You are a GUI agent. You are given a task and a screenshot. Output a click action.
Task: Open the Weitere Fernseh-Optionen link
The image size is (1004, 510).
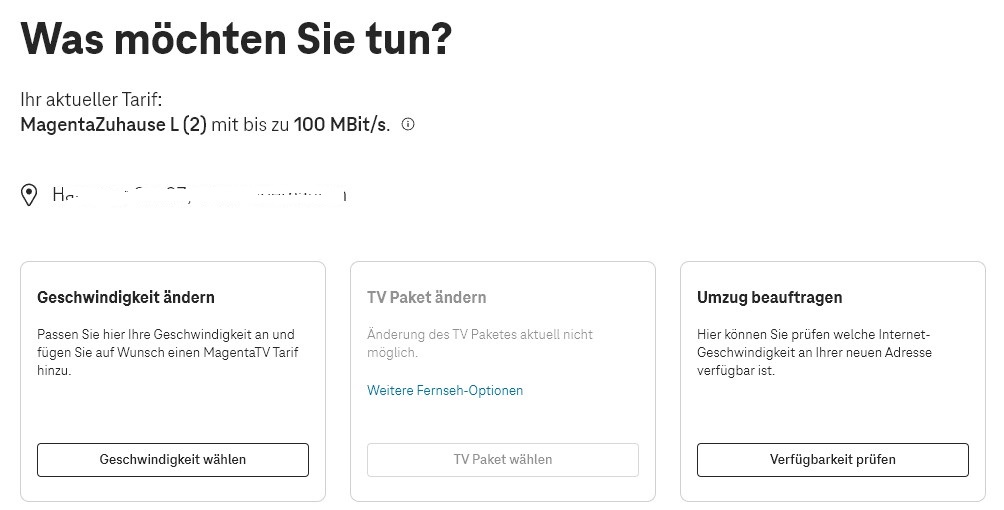[445, 391]
